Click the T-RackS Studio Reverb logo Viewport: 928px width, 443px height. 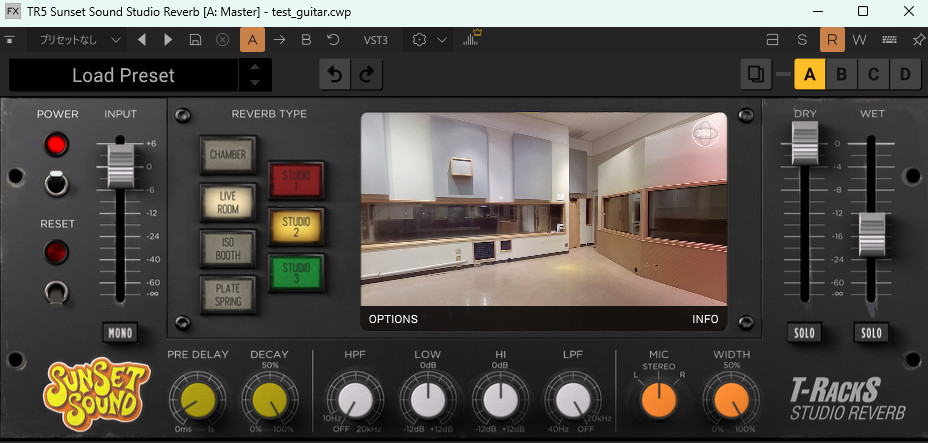[x=848, y=399]
